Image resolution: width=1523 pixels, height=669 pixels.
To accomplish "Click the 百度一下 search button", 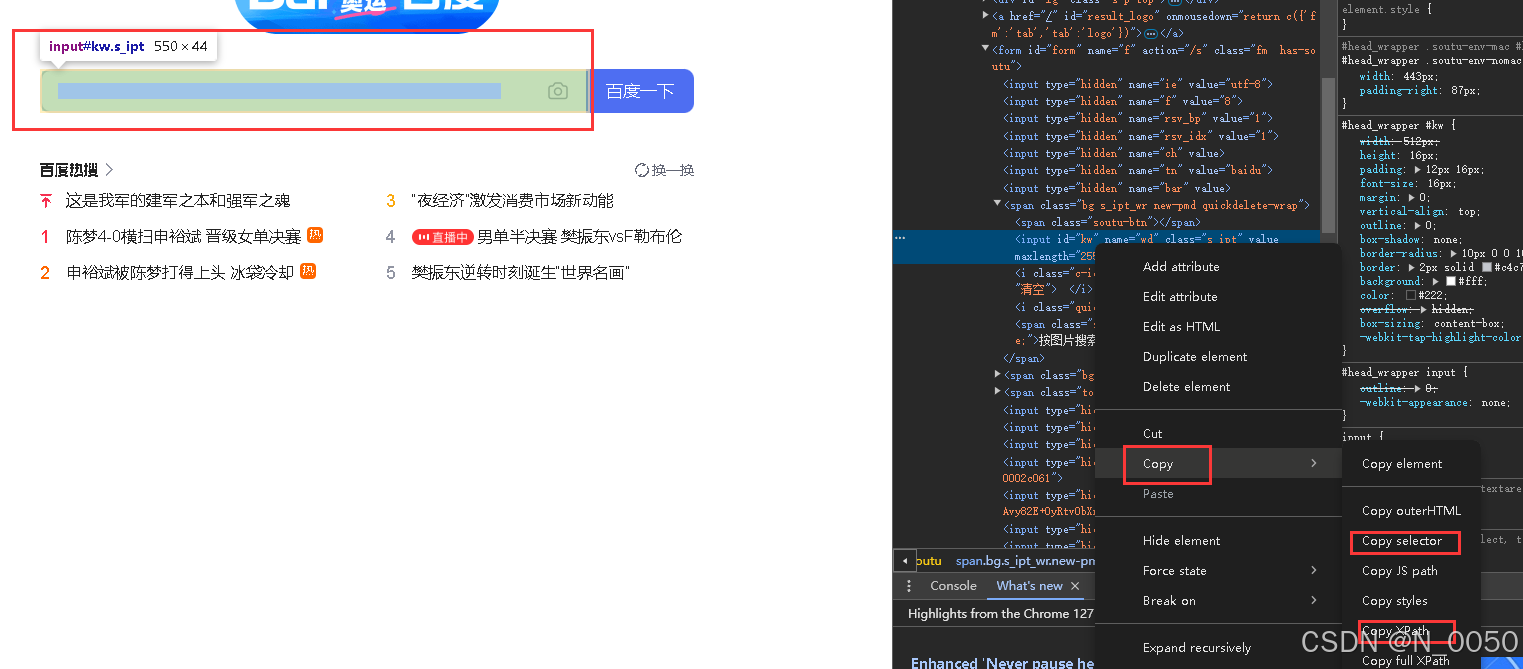I will coord(641,91).
